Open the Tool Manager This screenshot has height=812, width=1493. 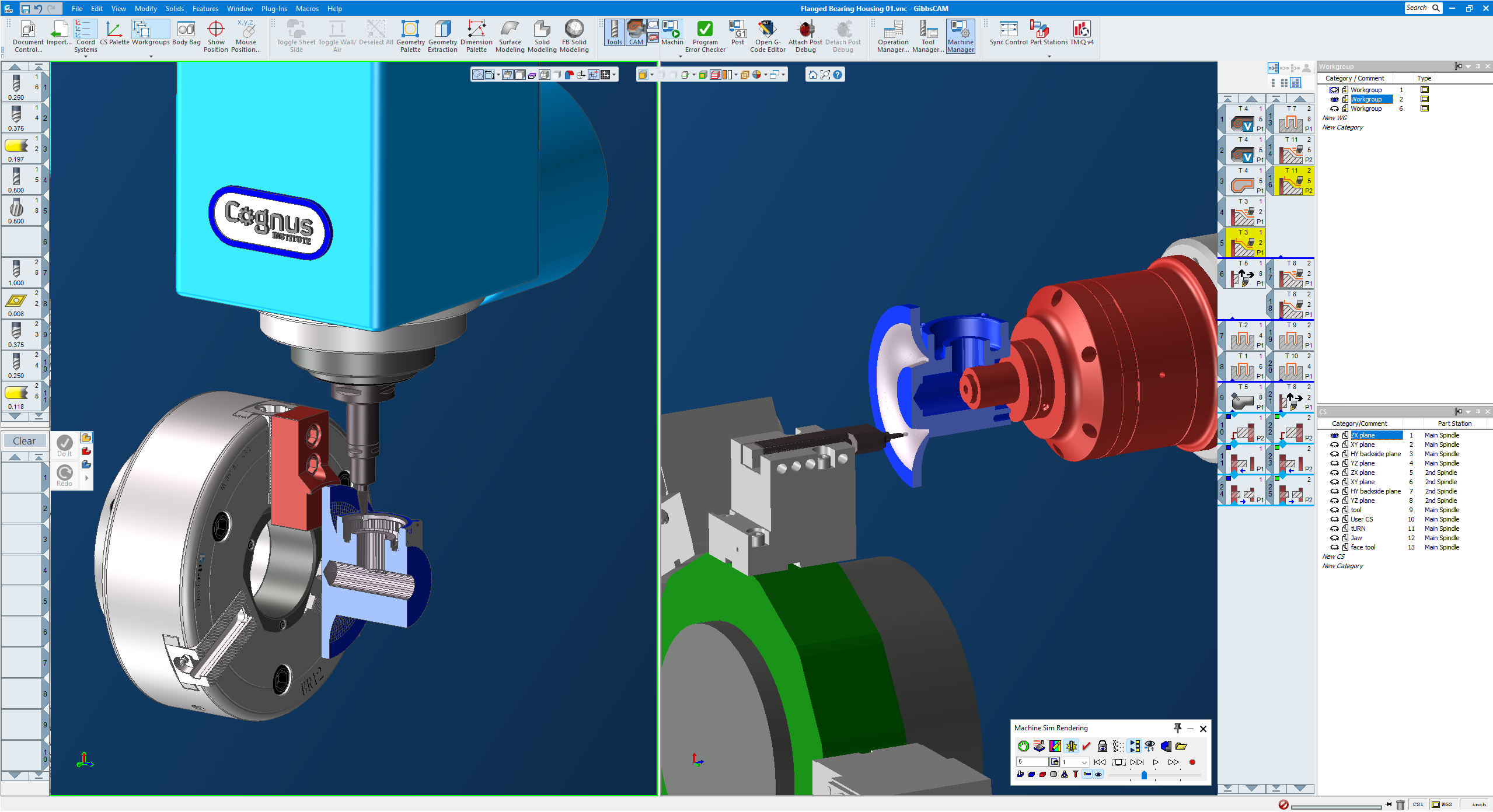click(x=927, y=36)
